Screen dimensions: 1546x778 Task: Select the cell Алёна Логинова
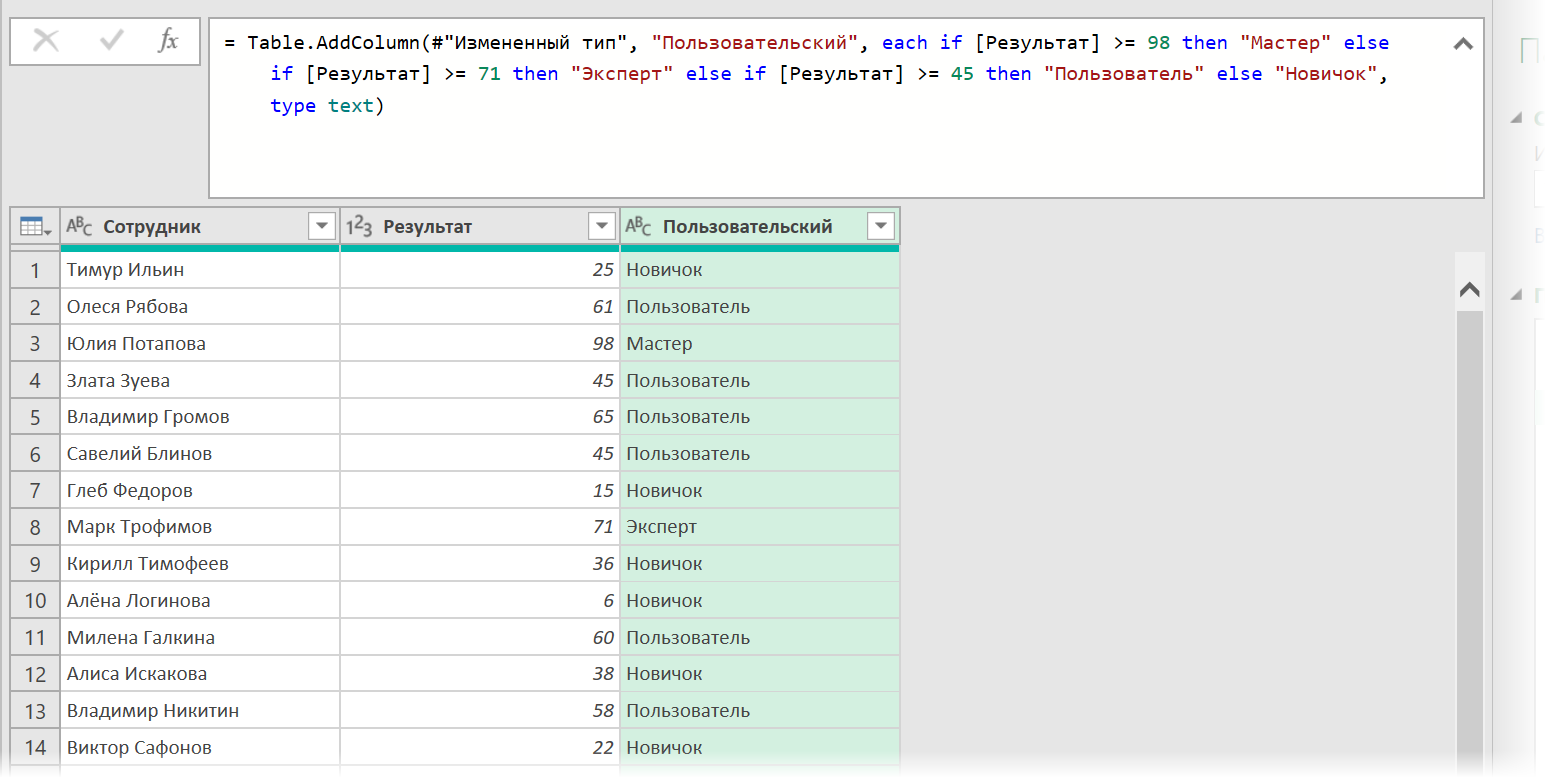200,601
